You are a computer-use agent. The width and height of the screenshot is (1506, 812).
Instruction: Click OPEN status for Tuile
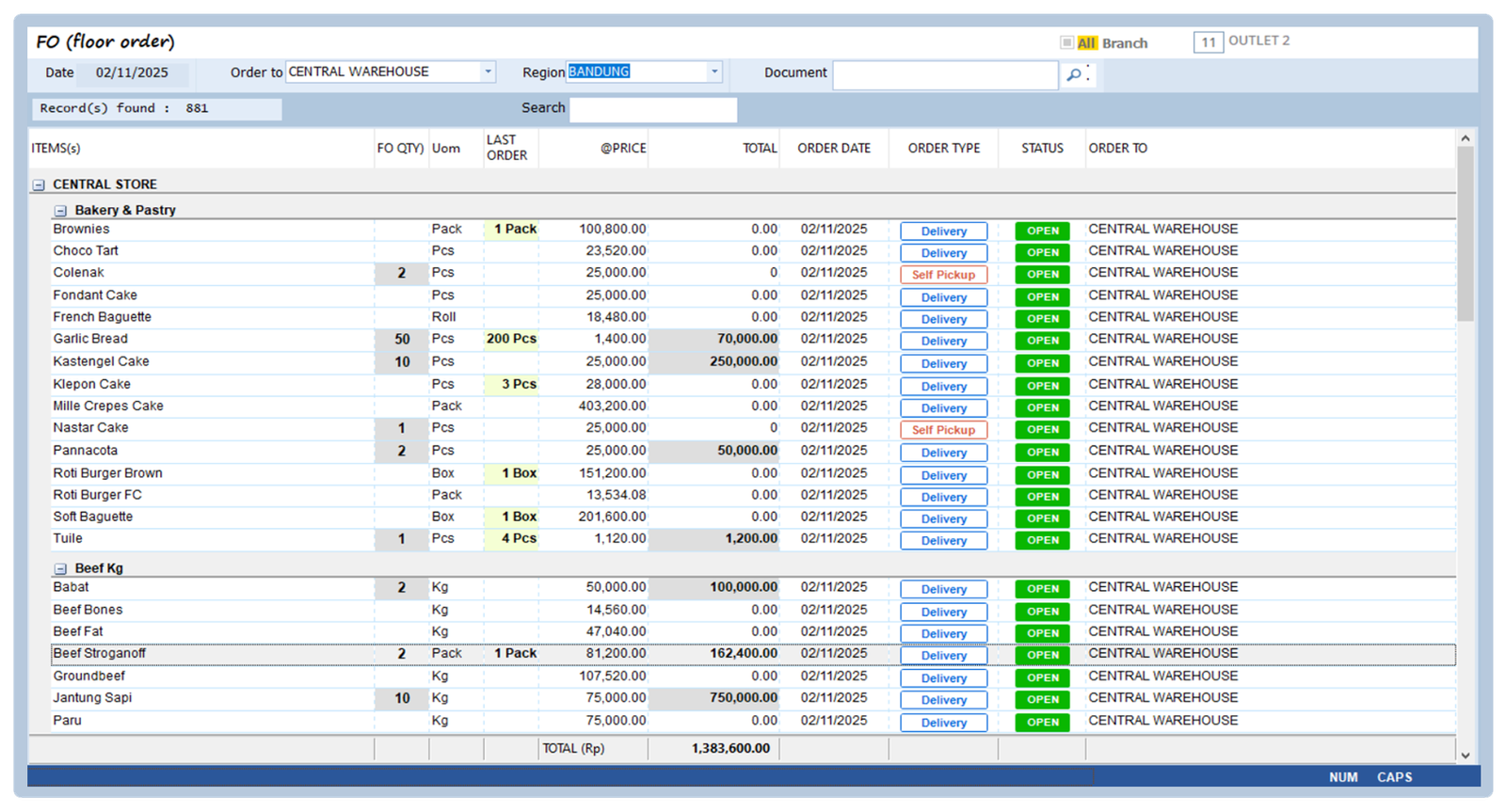click(1042, 540)
